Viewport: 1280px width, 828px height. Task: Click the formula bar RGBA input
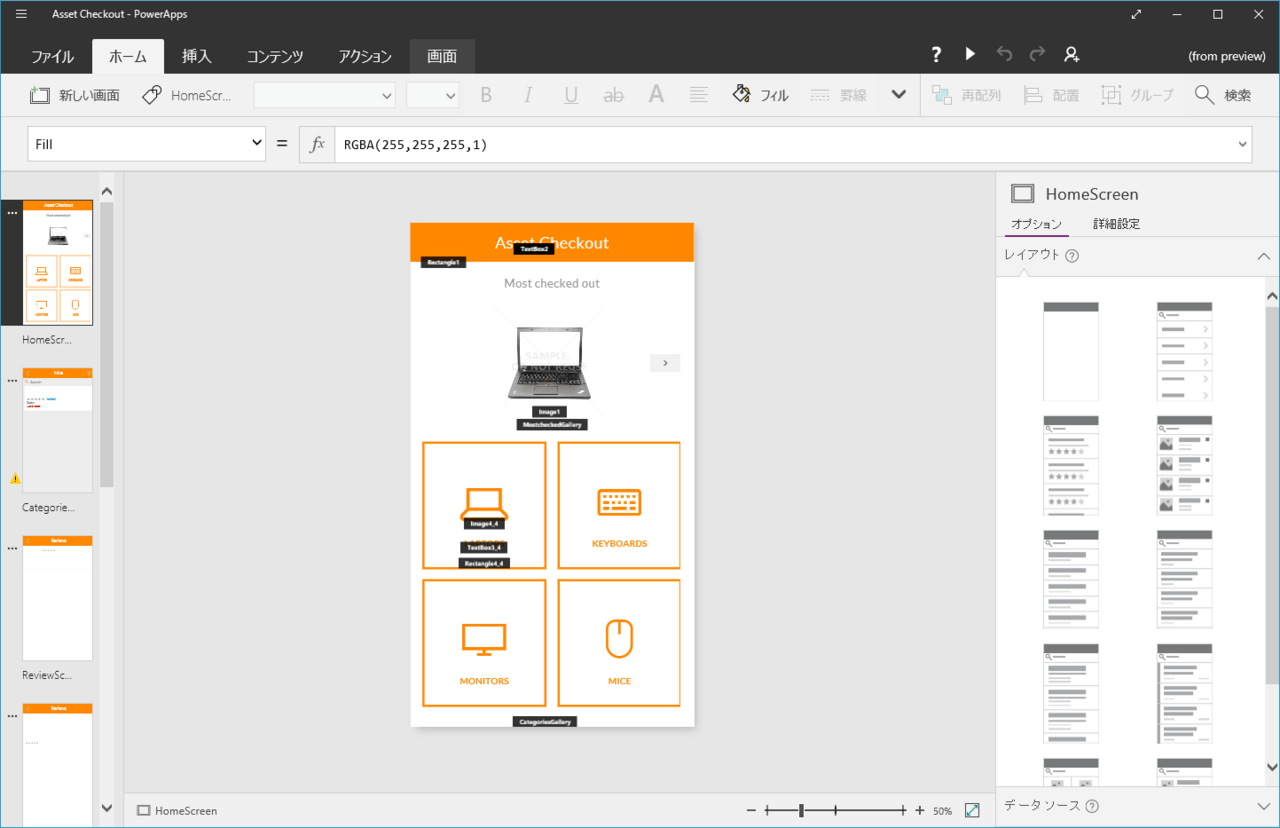785,144
